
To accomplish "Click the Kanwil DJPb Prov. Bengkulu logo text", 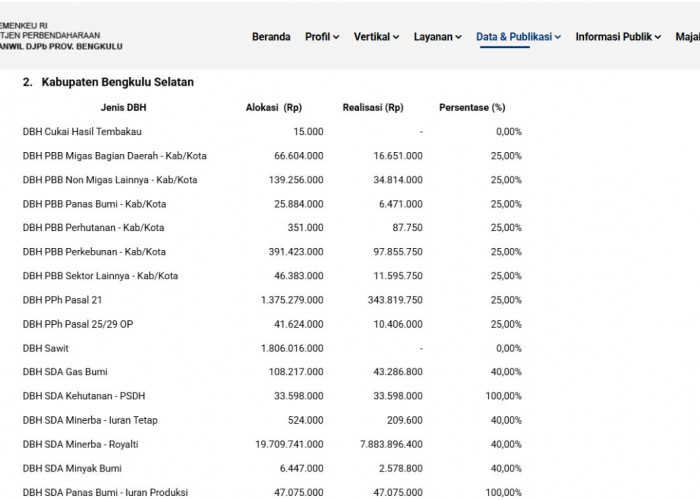I will click(61, 46).
